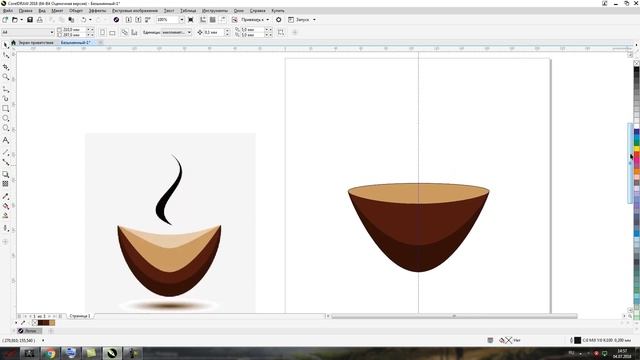
Task: Expand the Launch dropdown
Action: point(314,20)
